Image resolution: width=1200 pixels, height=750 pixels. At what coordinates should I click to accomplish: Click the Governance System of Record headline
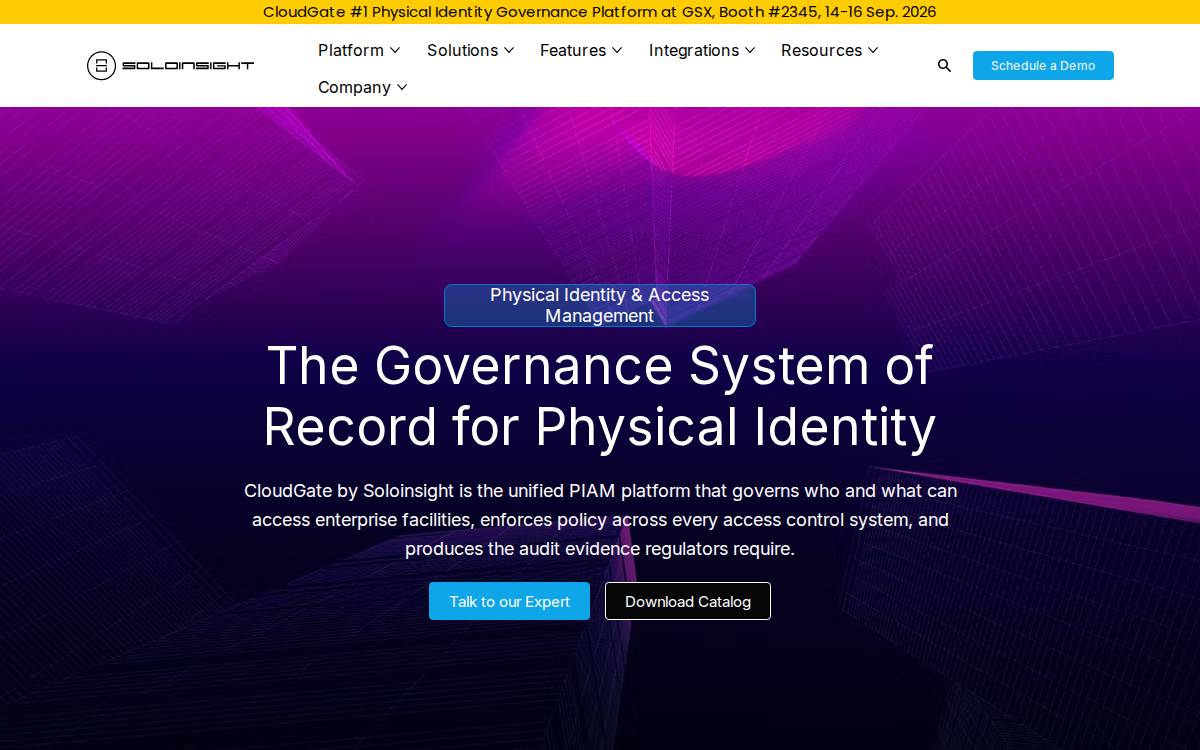[600, 395]
